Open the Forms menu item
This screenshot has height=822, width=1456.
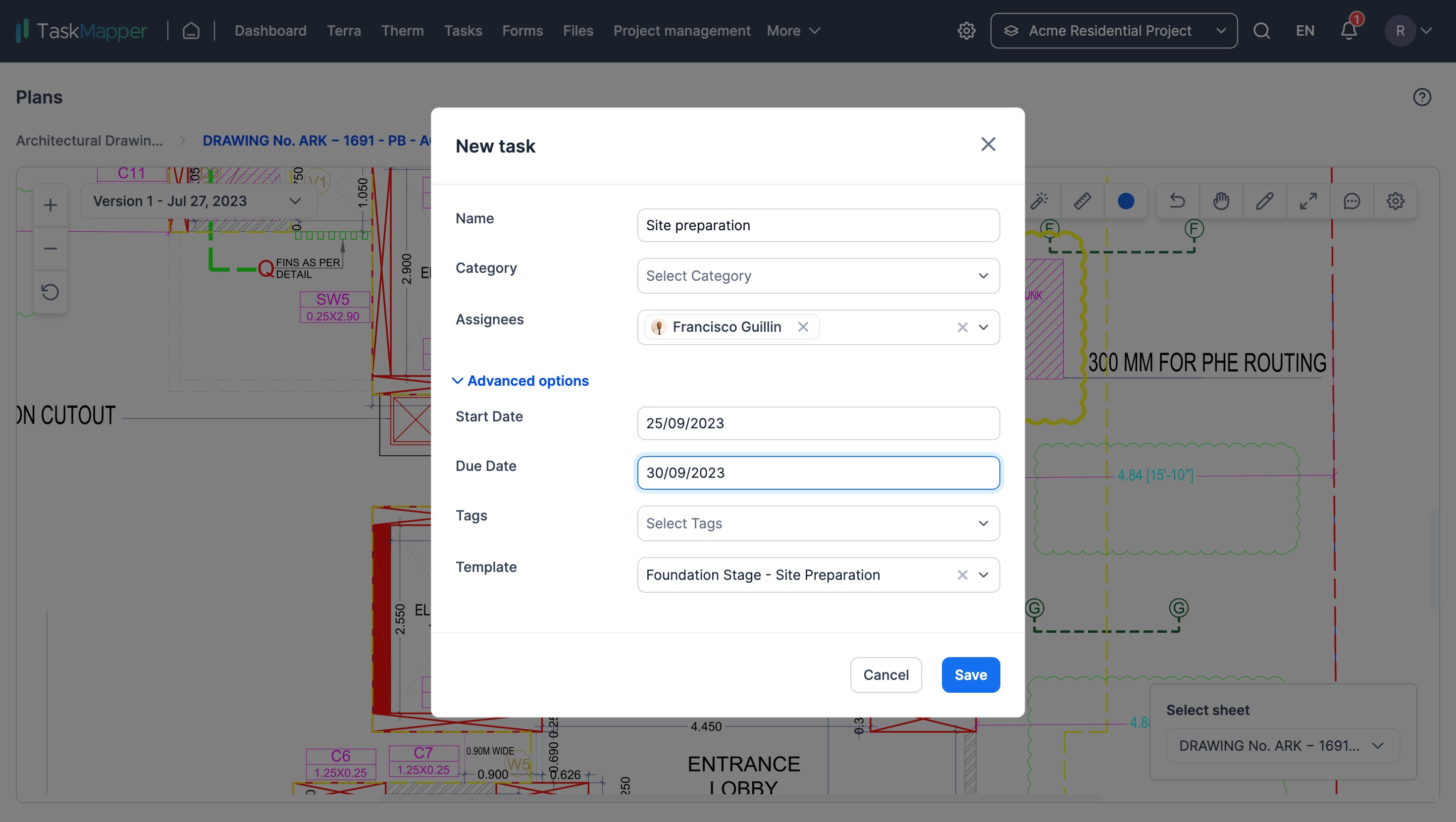point(522,31)
